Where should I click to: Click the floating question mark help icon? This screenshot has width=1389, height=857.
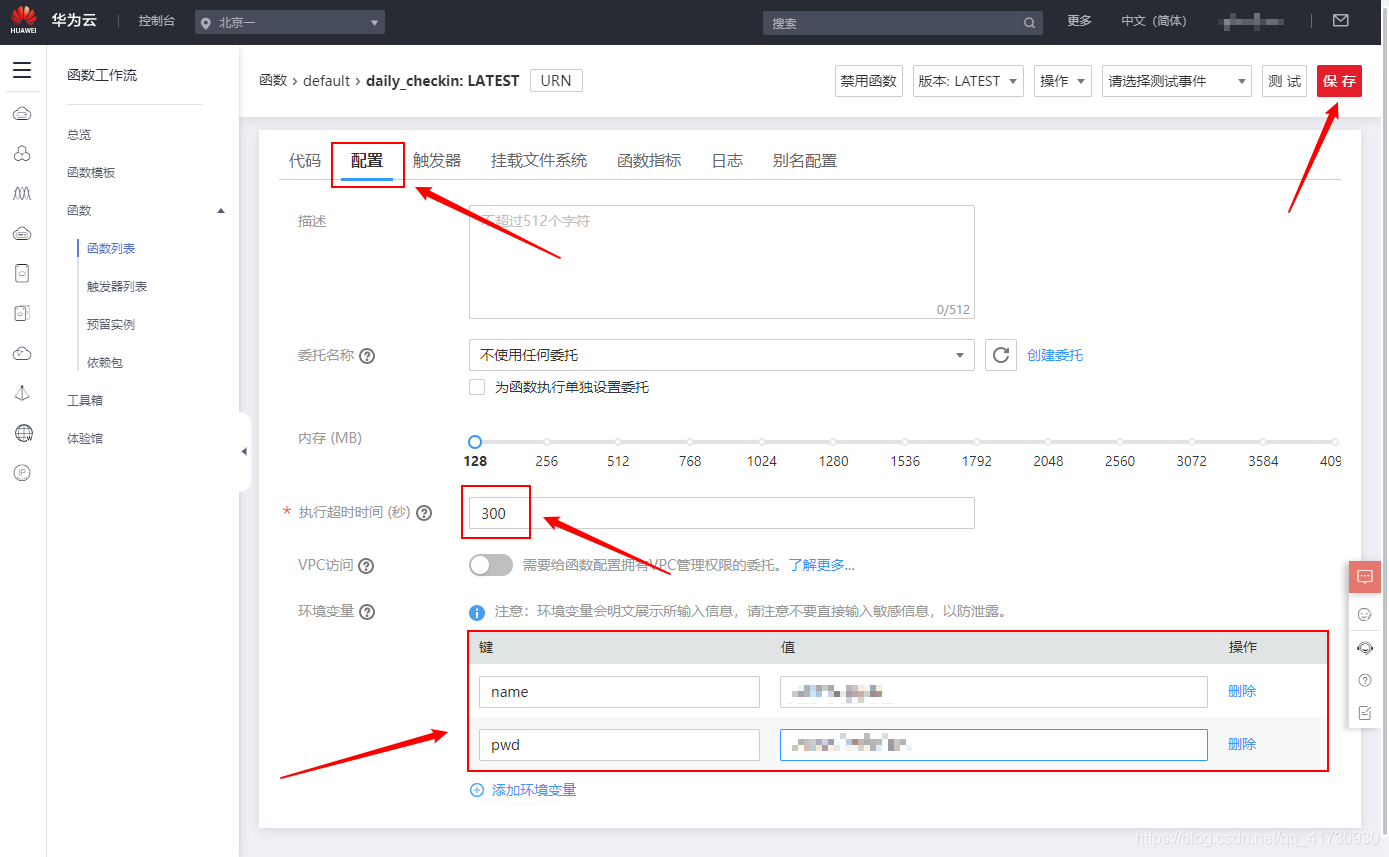[1365, 680]
